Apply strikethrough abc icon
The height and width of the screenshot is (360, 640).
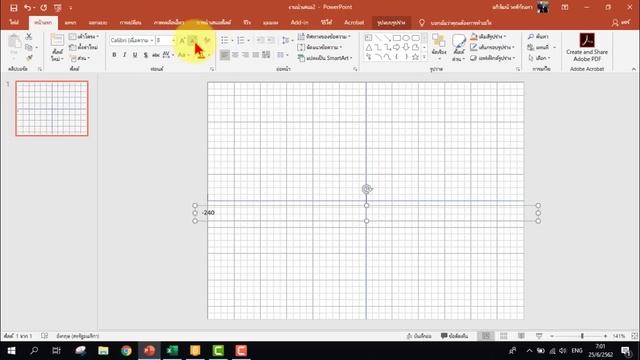(x=156, y=55)
